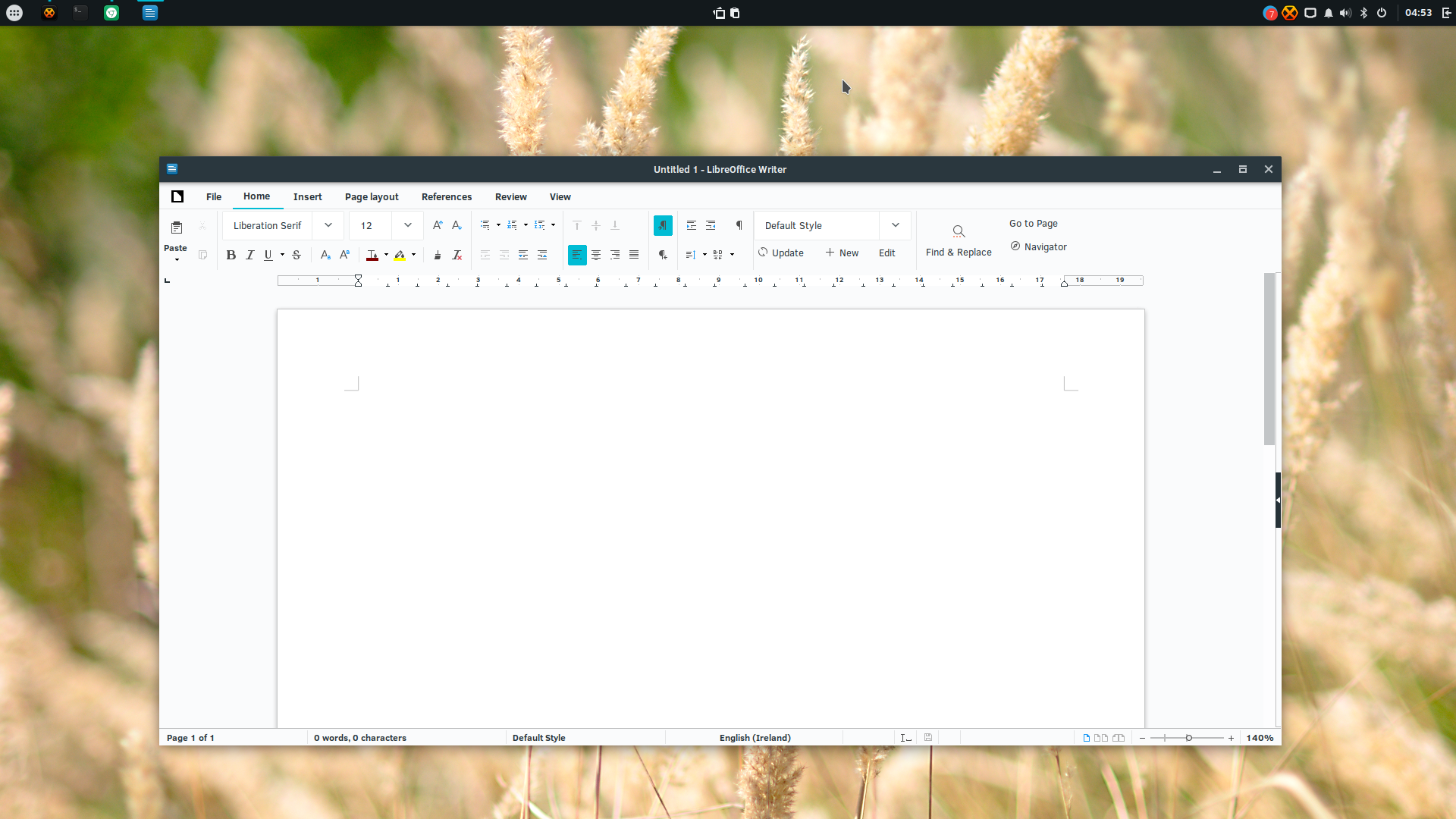
Task: Open highlight color dropdown arrow
Action: [413, 255]
